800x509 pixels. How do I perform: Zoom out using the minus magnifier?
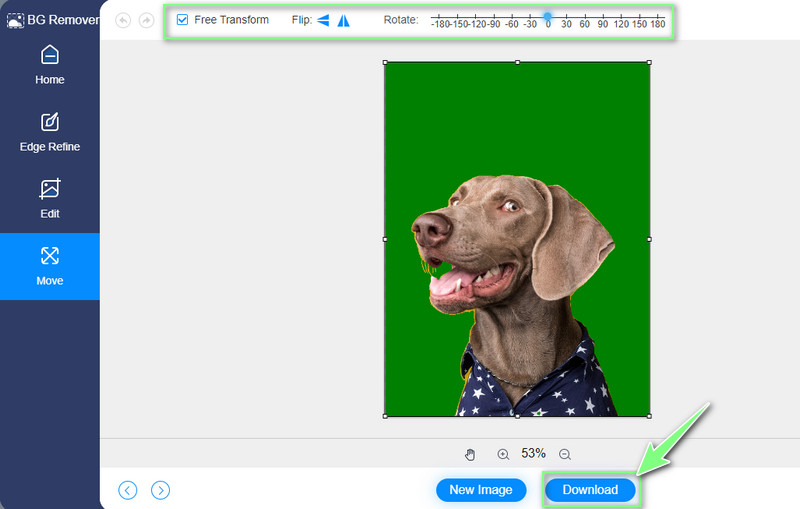tap(565, 454)
